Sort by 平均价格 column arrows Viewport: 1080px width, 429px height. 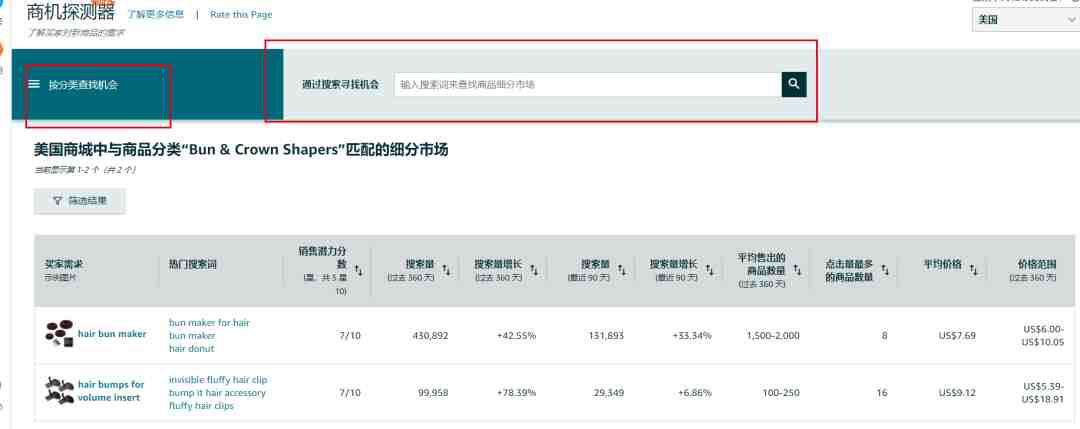[973, 270]
